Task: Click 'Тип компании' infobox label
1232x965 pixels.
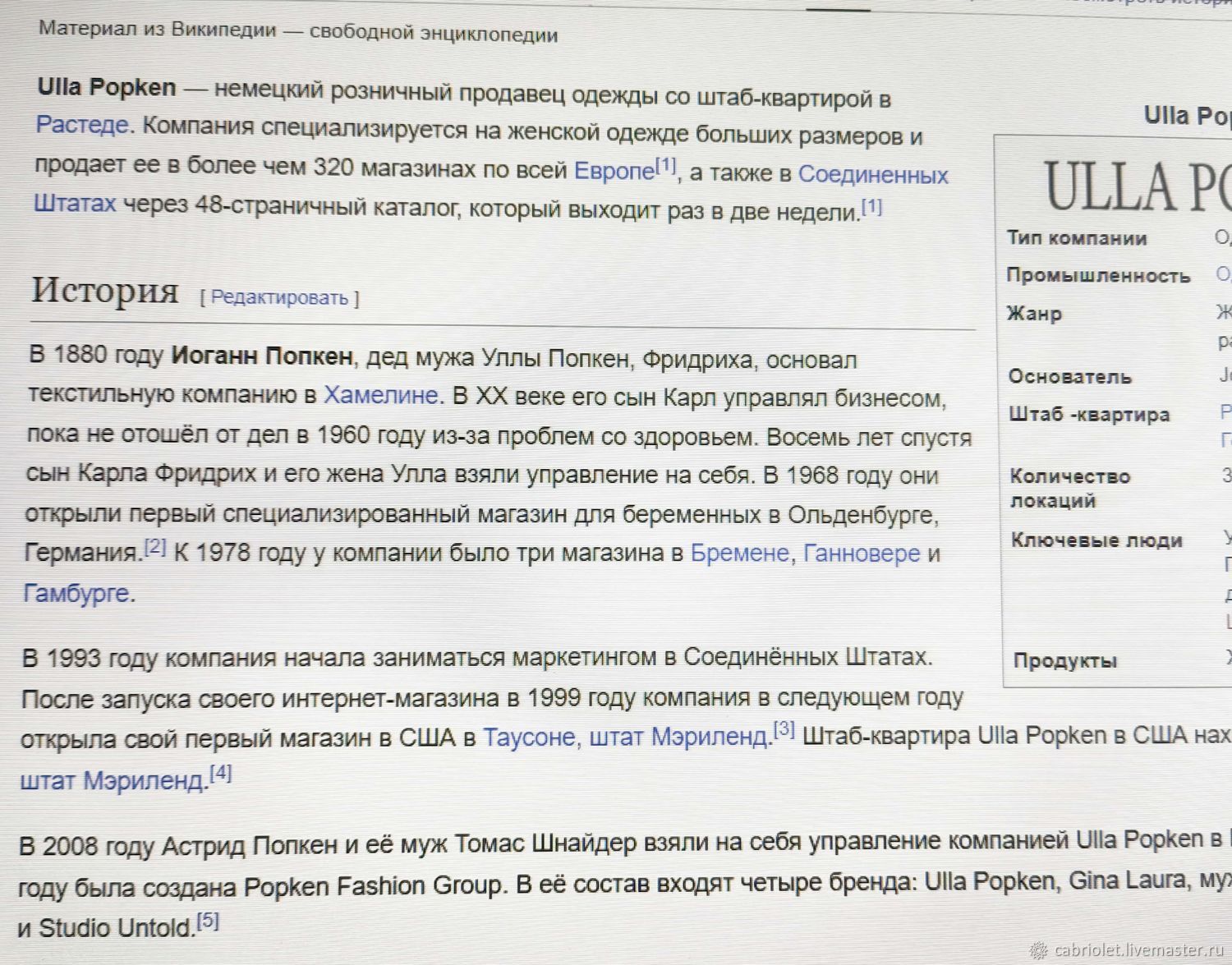Action: point(1077,238)
